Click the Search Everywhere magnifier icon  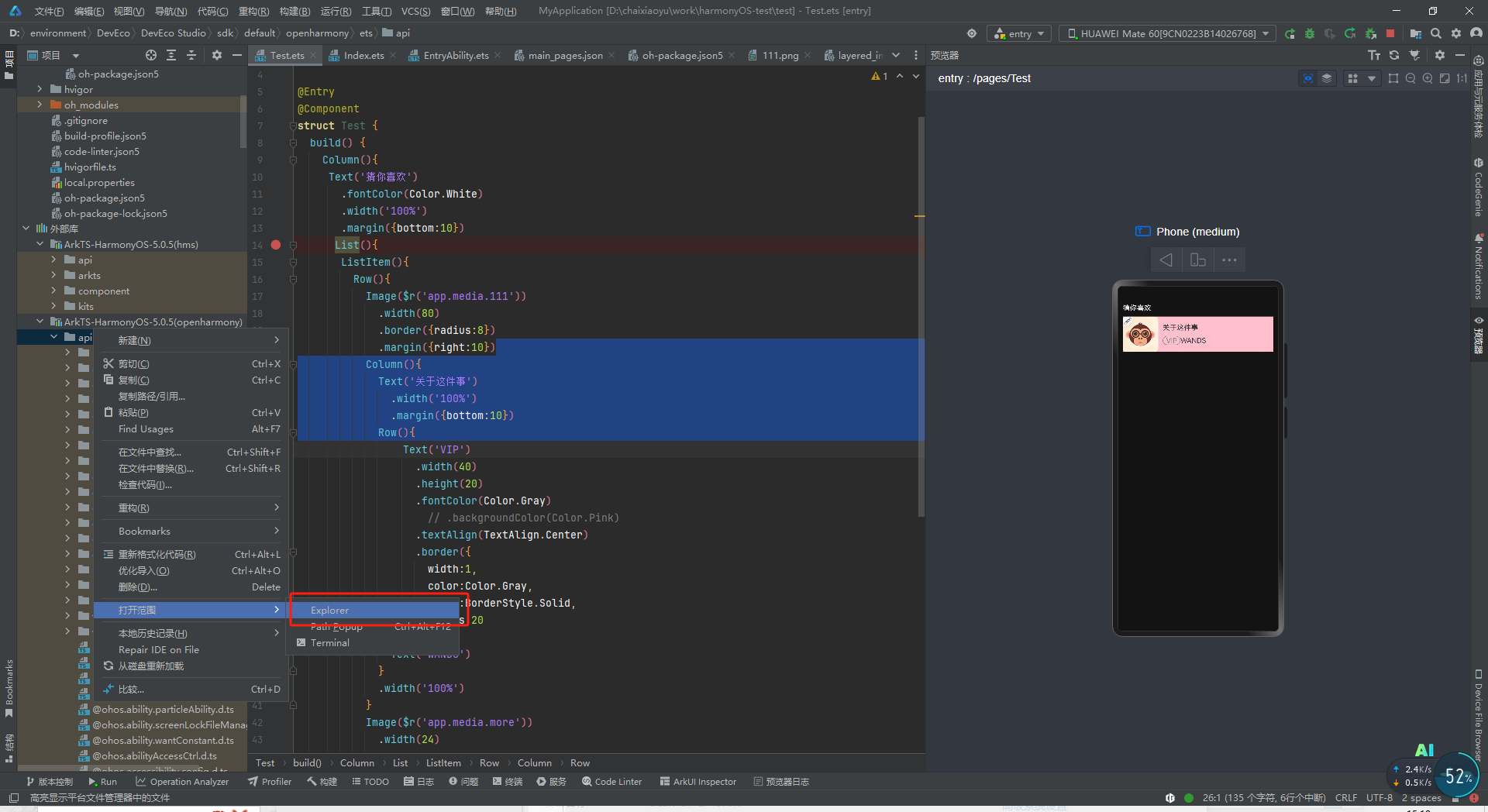(1436, 33)
